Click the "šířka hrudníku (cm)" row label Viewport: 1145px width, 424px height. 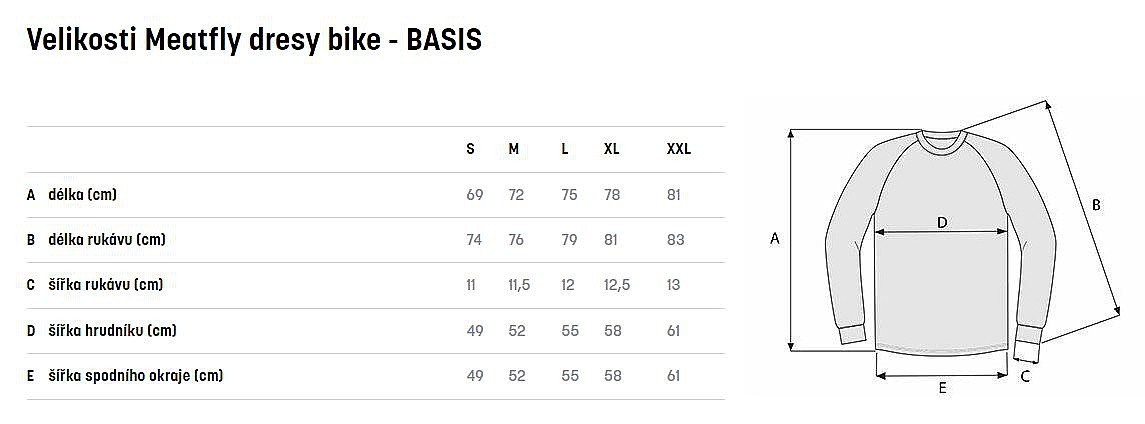pyautogui.click(x=112, y=330)
